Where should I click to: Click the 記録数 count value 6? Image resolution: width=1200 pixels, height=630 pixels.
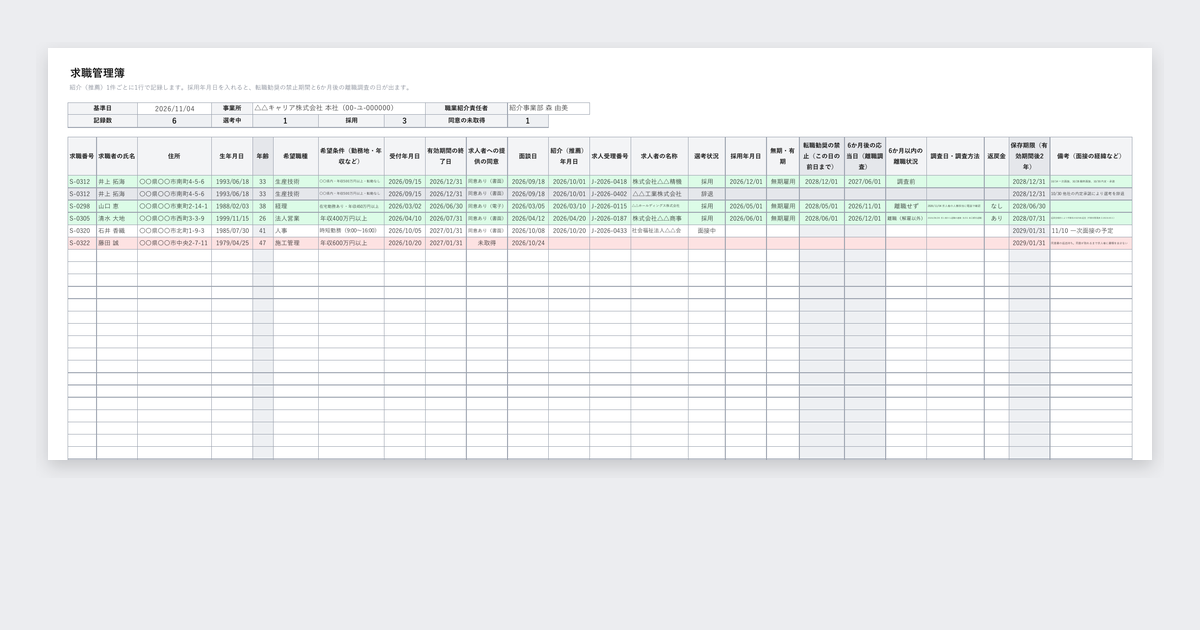174,121
